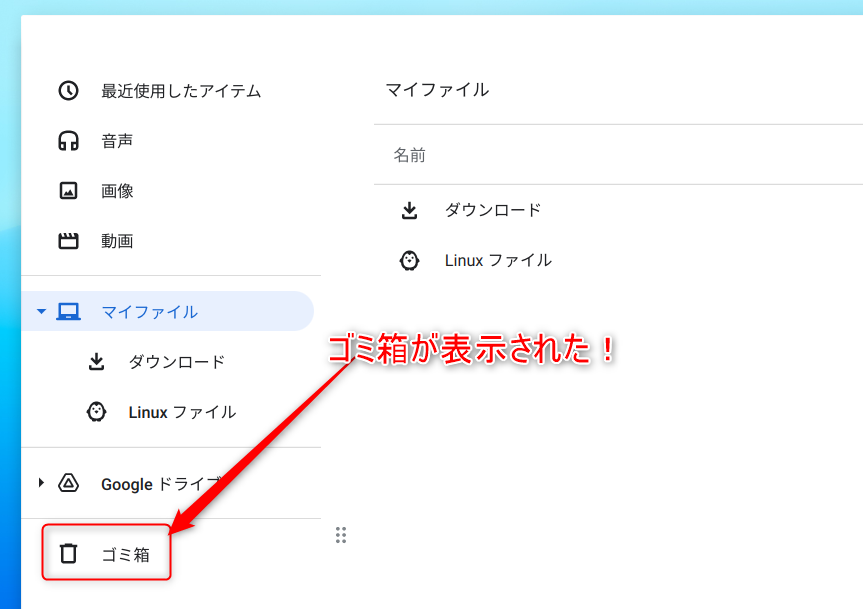Select the 動画 label in sidebar

pos(117,241)
